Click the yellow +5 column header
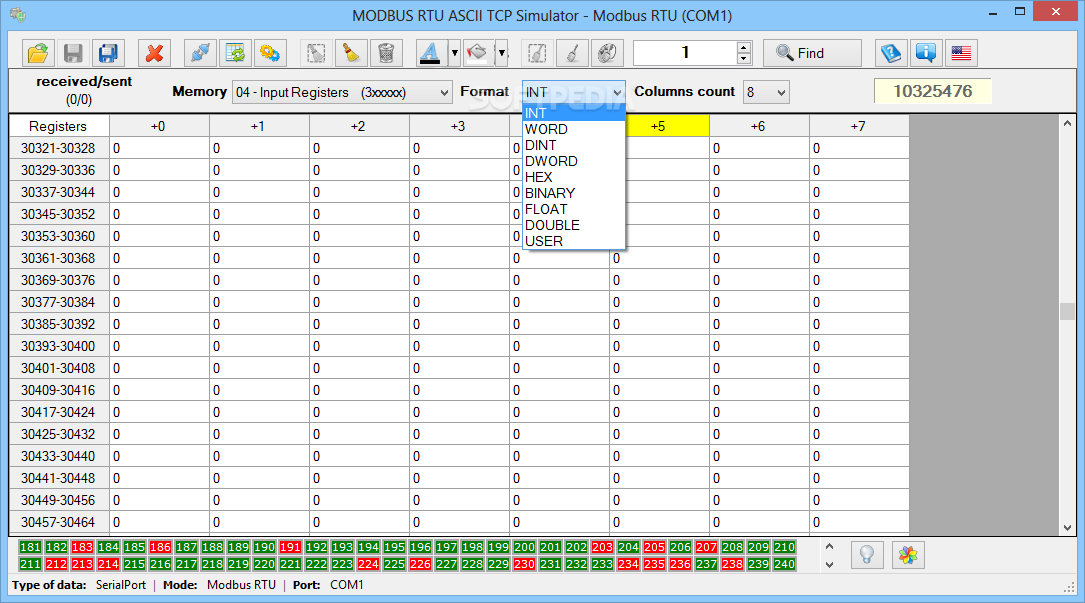 coord(668,126)
